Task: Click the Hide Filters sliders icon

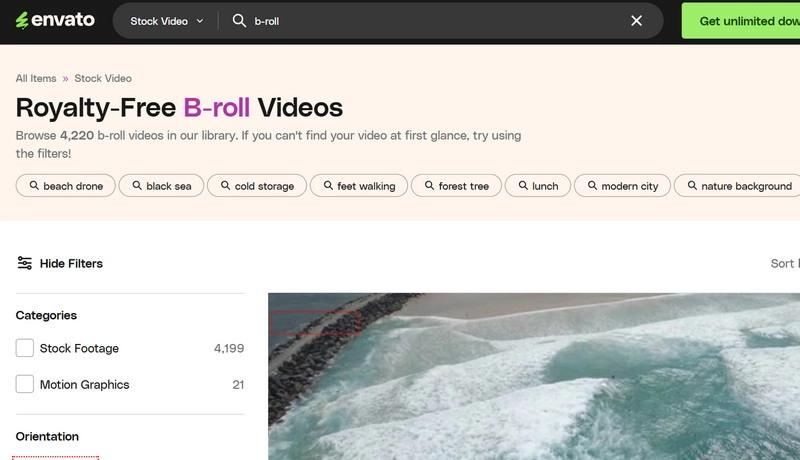Action: pos(24,263)
